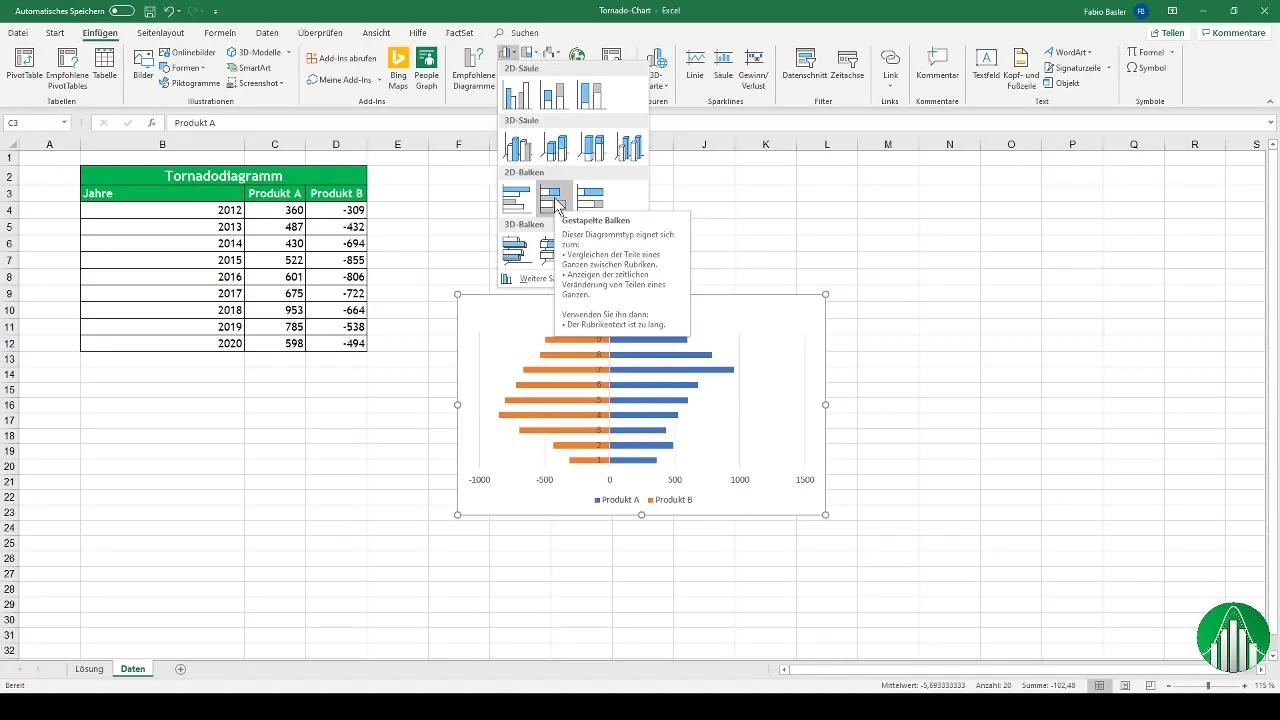Choose 100% stacked 2D-Säule chart

[x=591, y=96]
